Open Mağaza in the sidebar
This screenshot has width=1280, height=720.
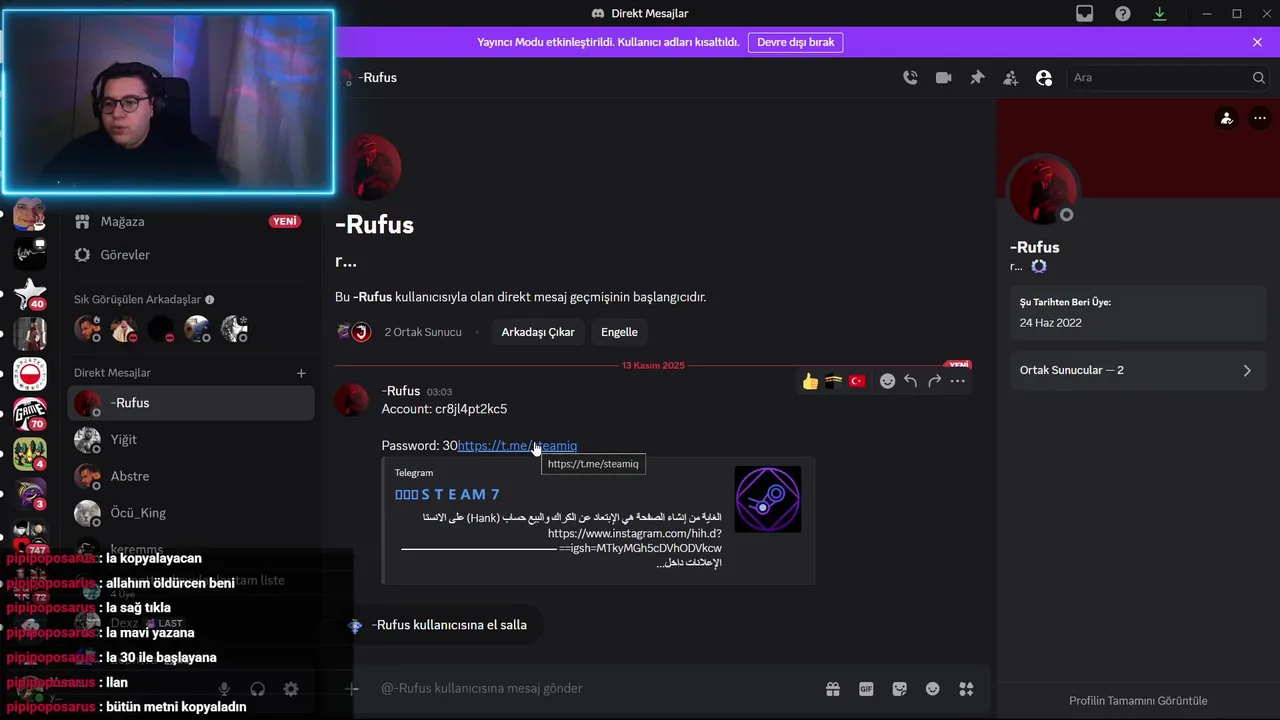coord(188,221)
